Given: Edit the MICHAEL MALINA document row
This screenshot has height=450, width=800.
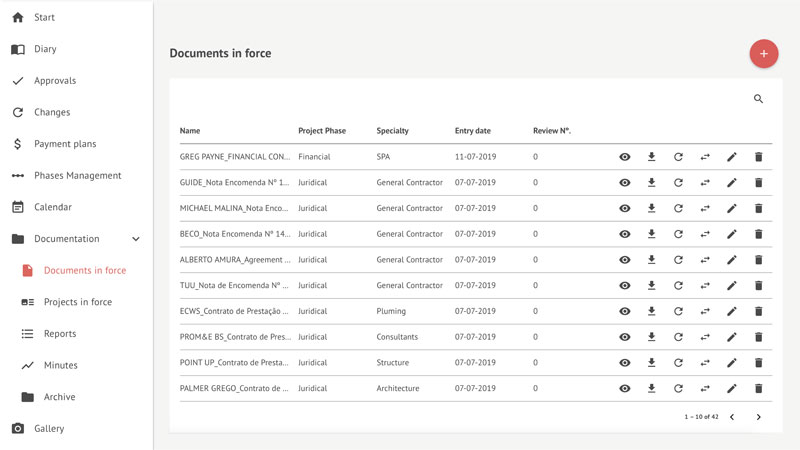Looking at the screenshot, I should [731, 209].
